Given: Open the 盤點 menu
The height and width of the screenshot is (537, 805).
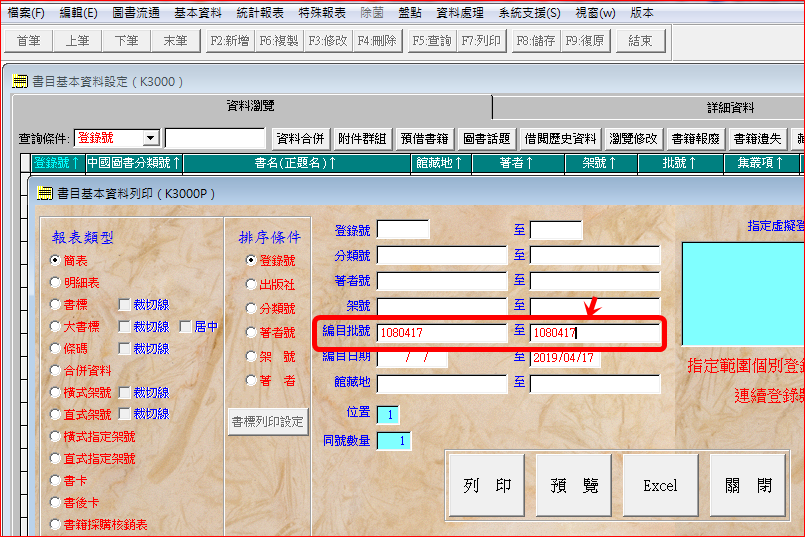Looking at the screenshot, I should click(410, 13).
